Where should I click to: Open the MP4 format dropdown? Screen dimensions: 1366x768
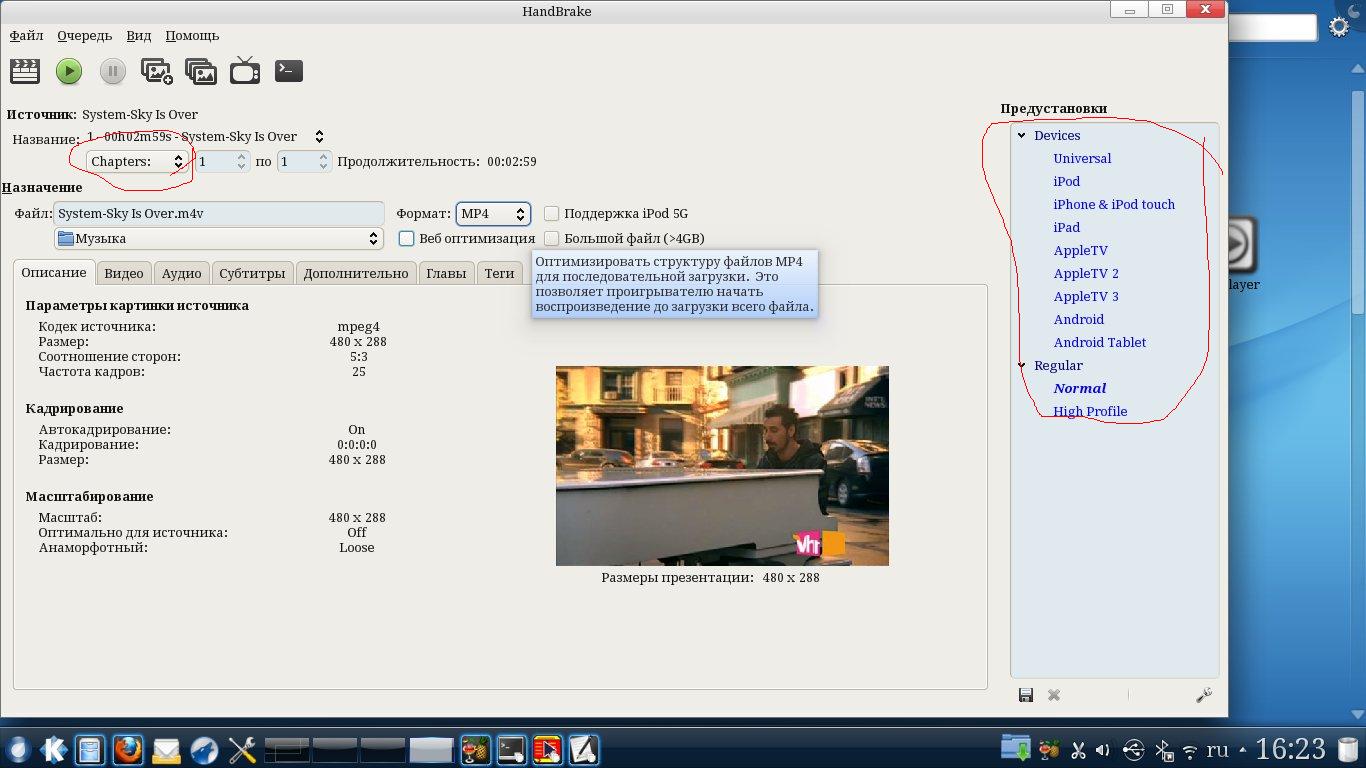point(493,213)
